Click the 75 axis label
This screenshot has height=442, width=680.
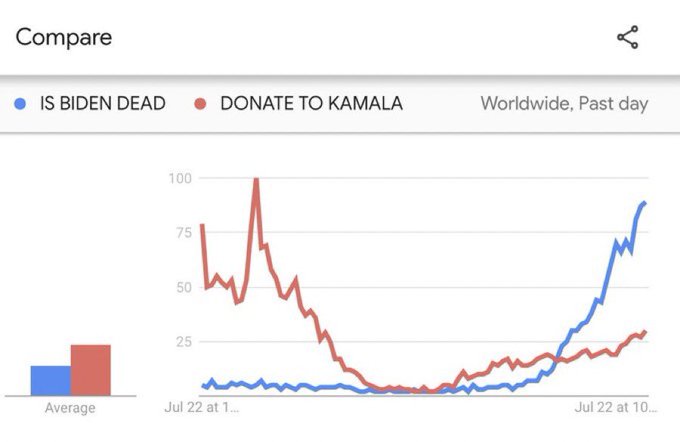[x=183, y=232]
